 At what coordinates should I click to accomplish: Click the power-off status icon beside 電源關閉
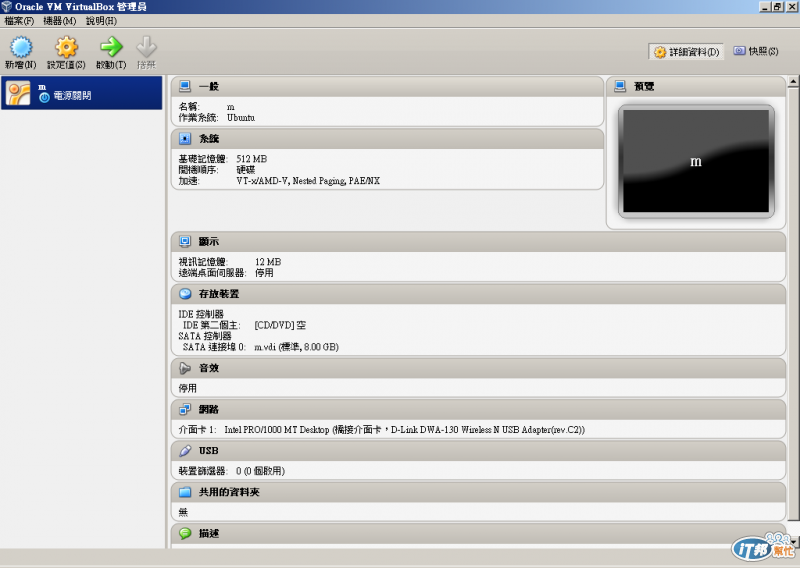pyautogui.click(x=44, y=96)
